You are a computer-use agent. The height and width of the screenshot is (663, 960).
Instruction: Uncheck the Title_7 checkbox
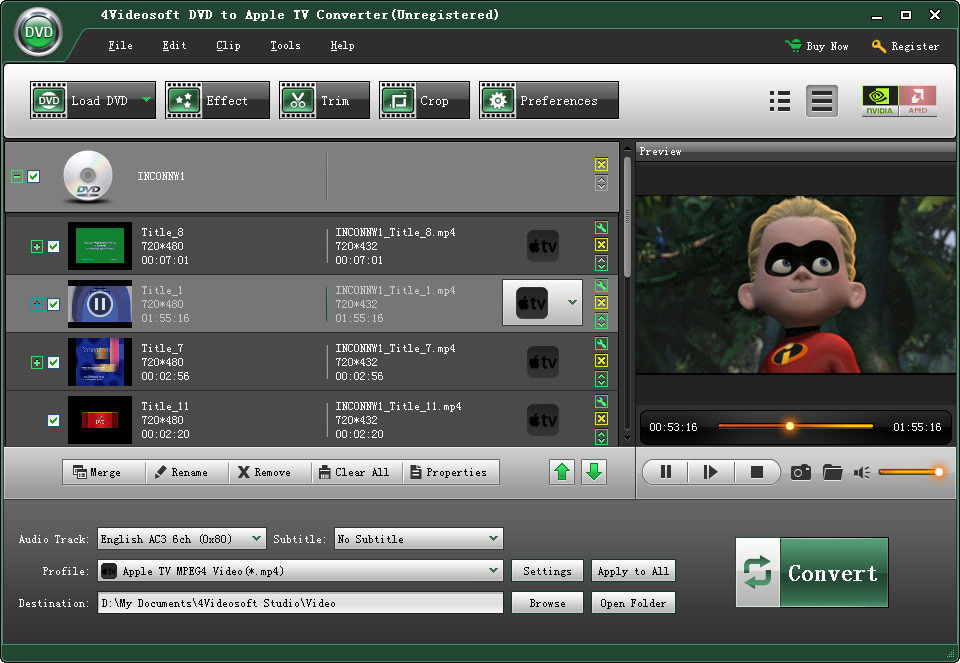[54, 362]
